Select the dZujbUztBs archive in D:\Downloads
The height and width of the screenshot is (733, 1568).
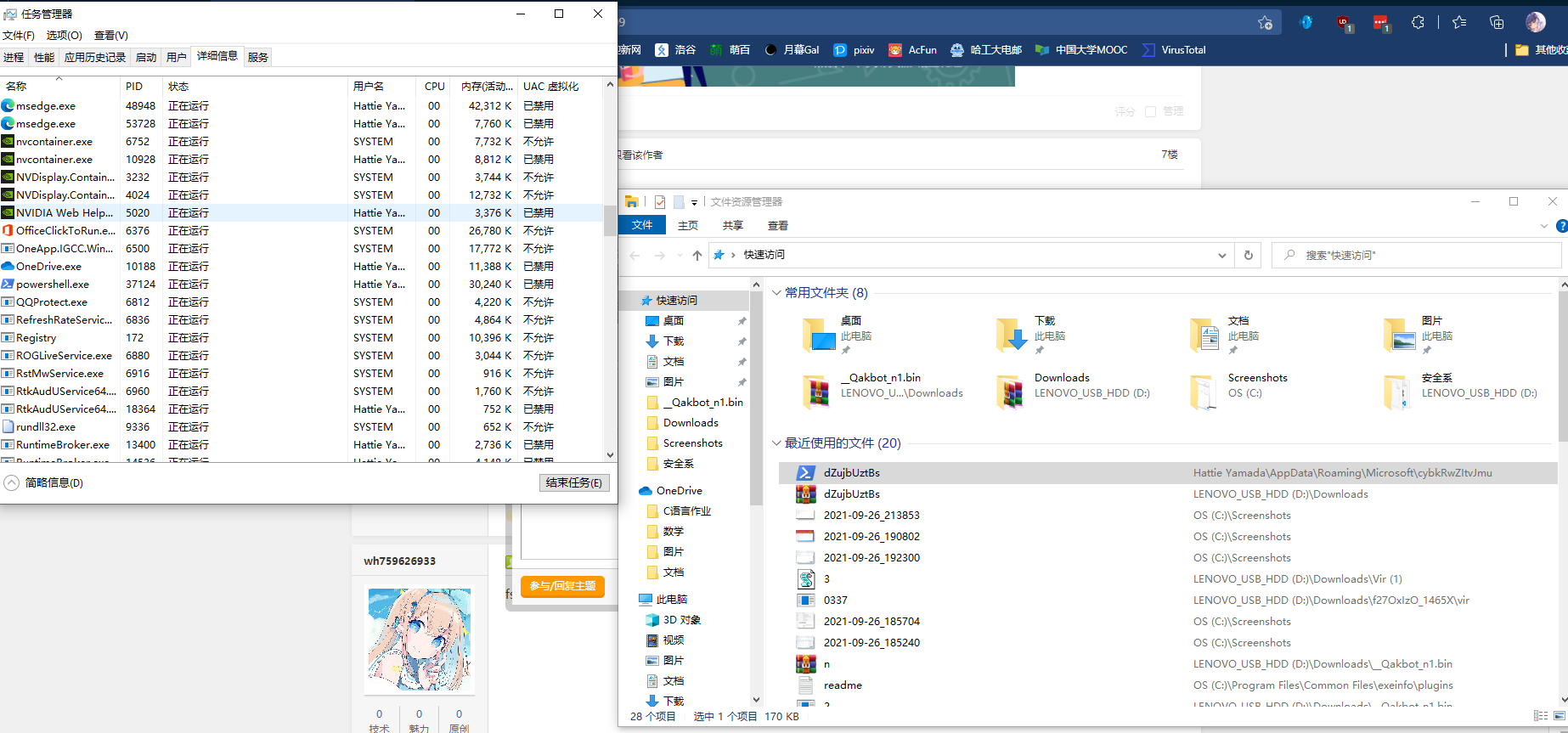click(x=1168, y=494)
